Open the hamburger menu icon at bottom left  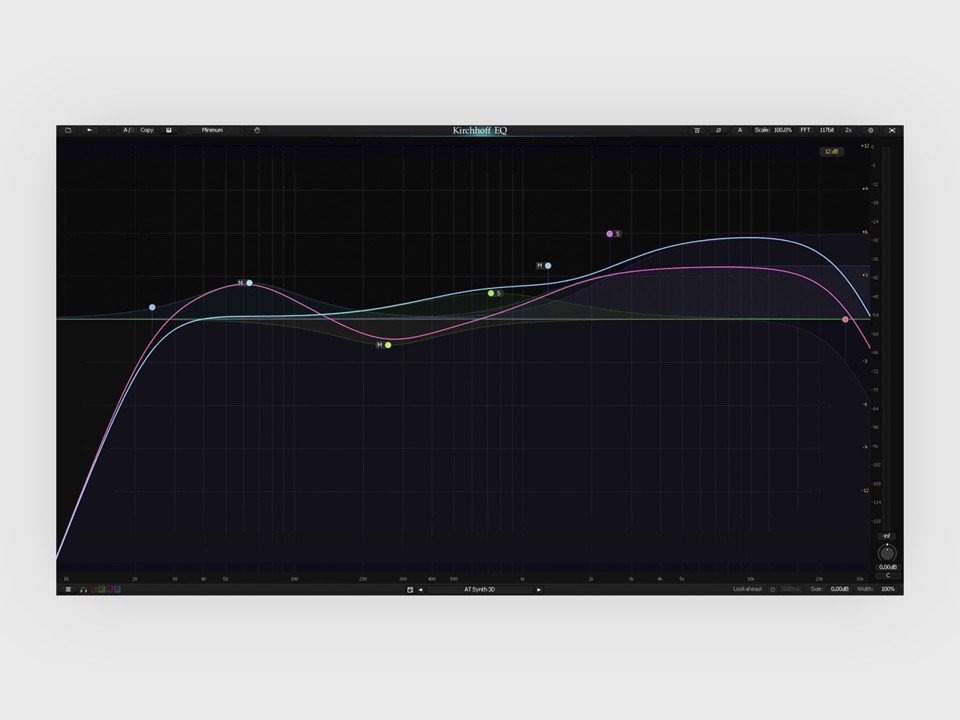point(68,590)
